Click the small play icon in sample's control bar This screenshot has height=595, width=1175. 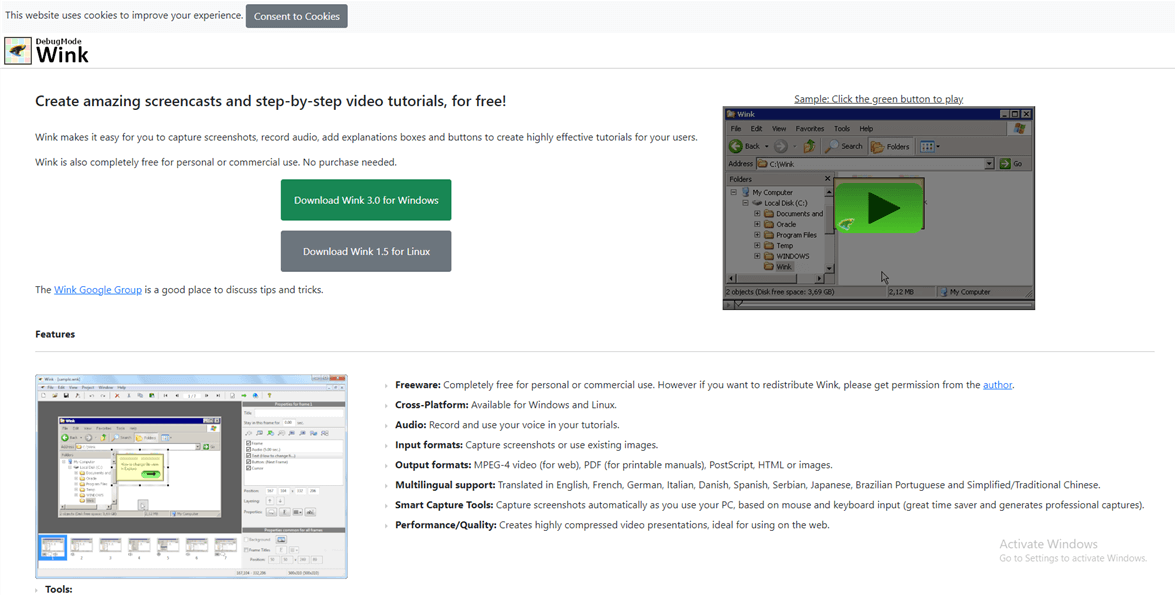click(728, 303)
